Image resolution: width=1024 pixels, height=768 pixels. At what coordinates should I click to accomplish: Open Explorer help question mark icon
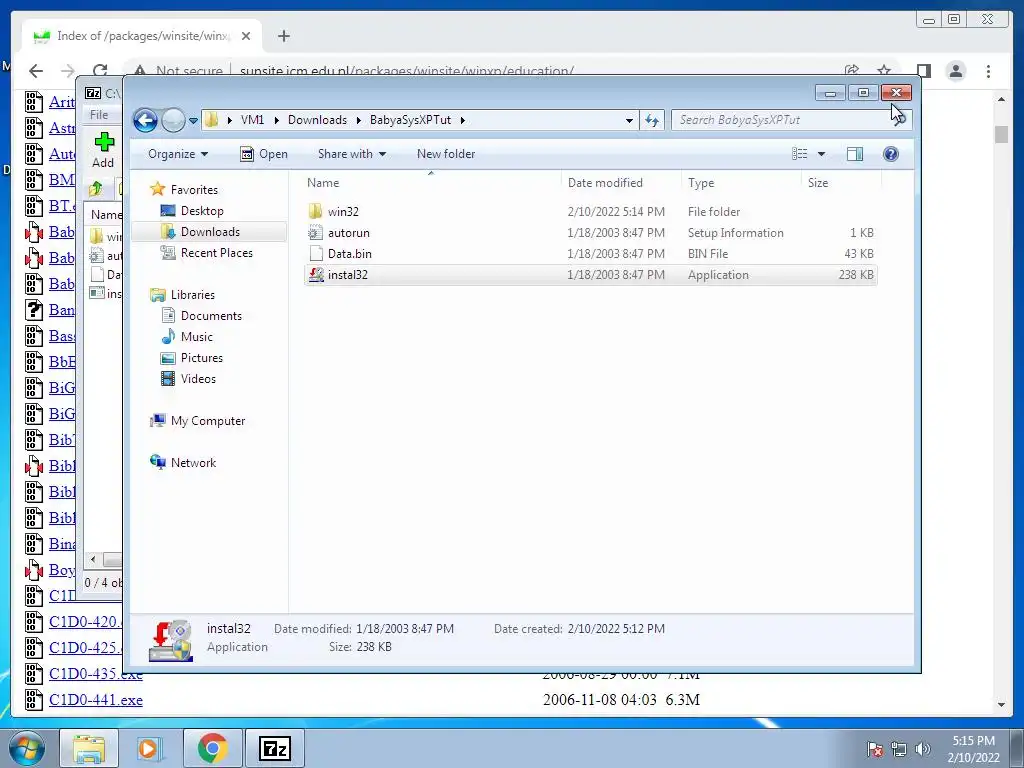891,154
